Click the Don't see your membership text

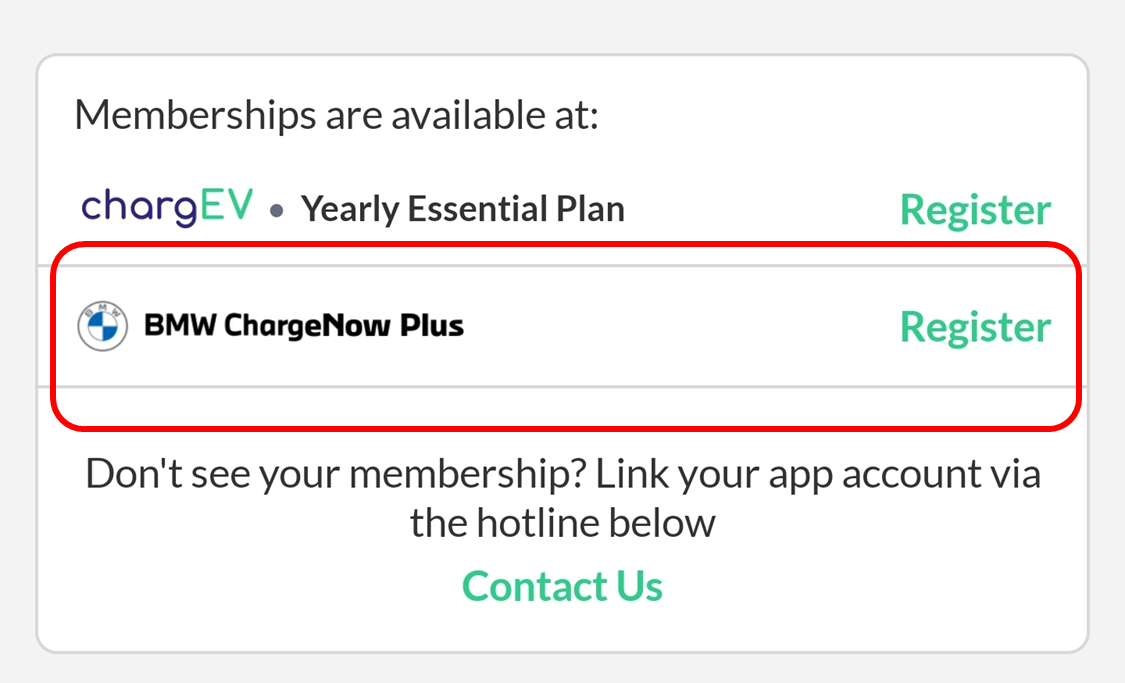pos(336,474)
